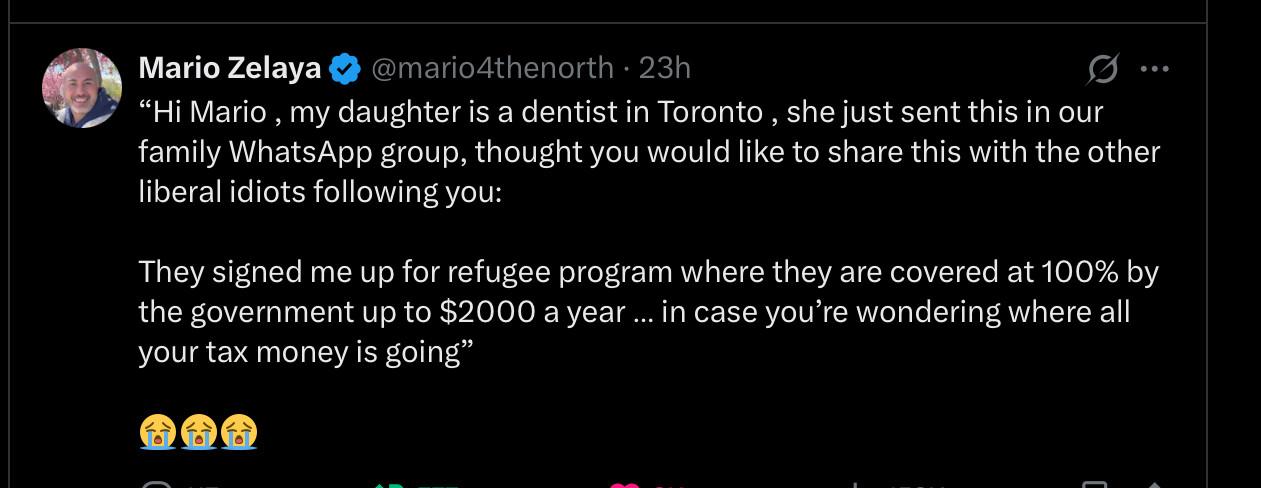This screenshot has height=488, width=1261.
Task: Click the 23h post timestamp
Action: point(665,68)
